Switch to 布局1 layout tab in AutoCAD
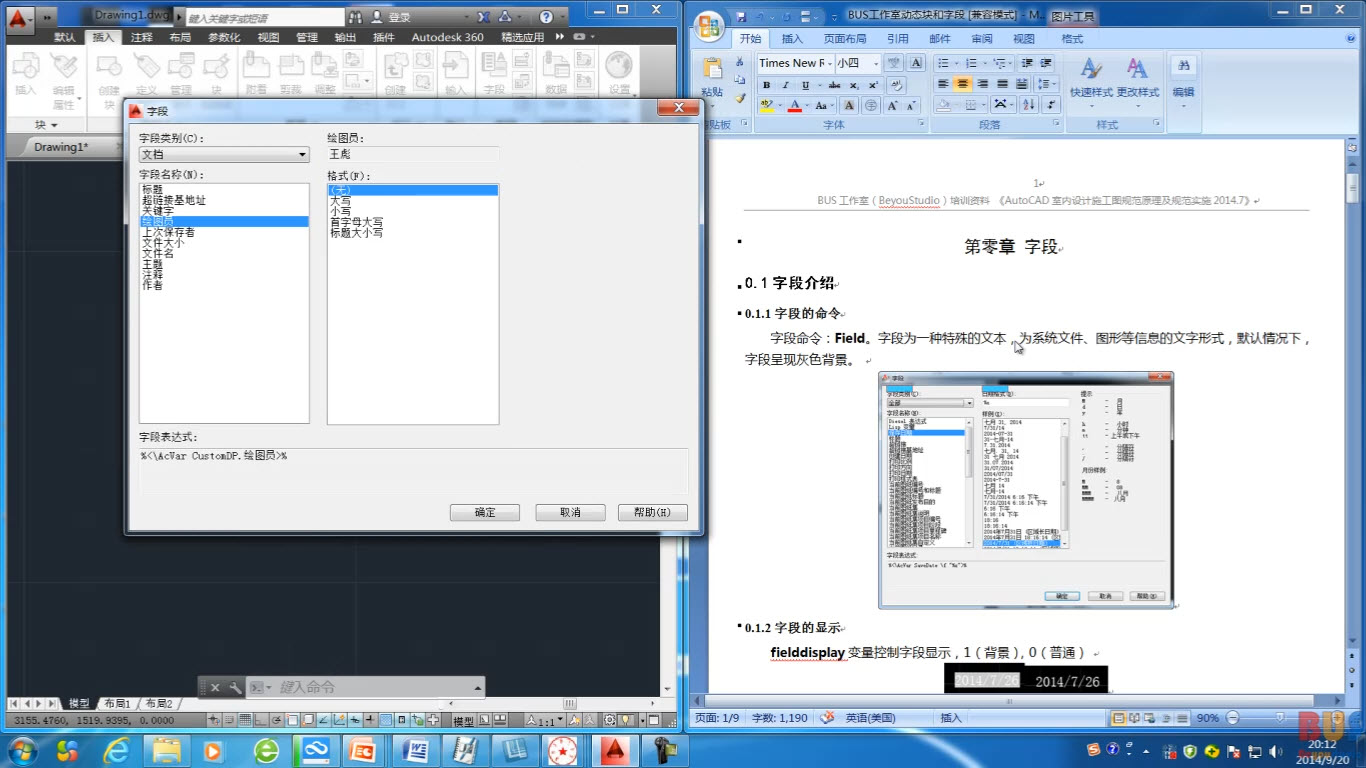This screenshot has height=768, width=1366. 117,704
